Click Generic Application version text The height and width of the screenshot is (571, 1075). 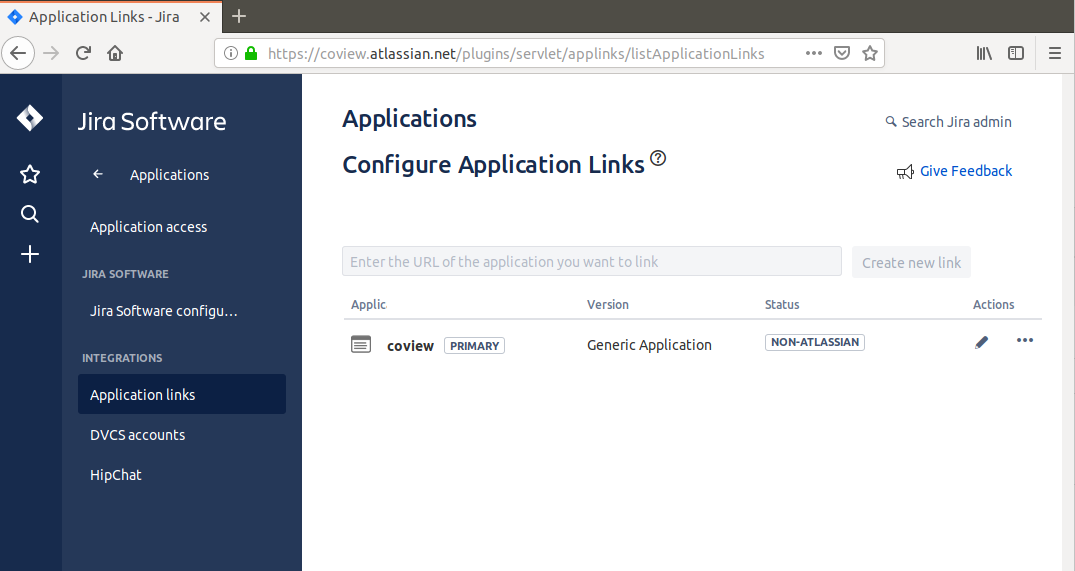[649, 345]
